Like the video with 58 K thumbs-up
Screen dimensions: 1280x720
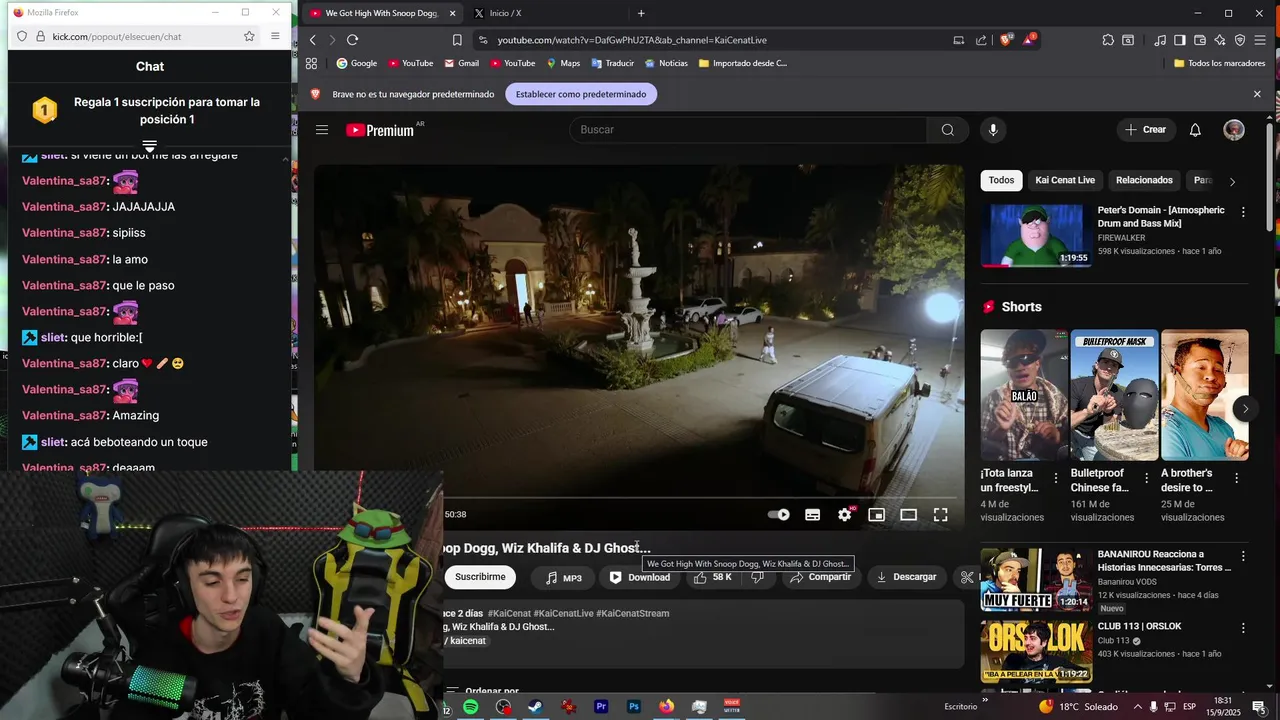(713, 577)
